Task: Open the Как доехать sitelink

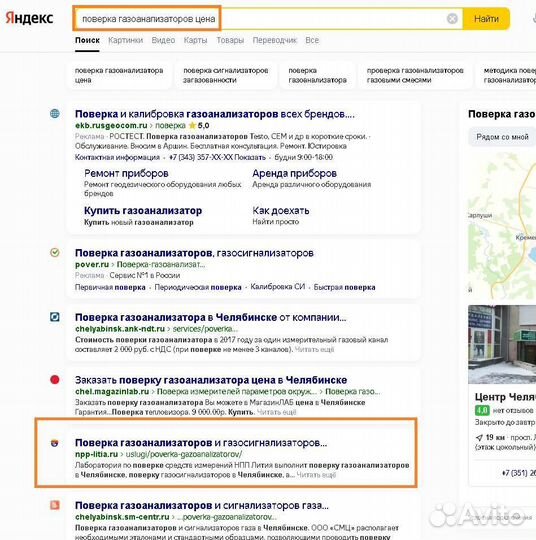Action: click(281, 210)
